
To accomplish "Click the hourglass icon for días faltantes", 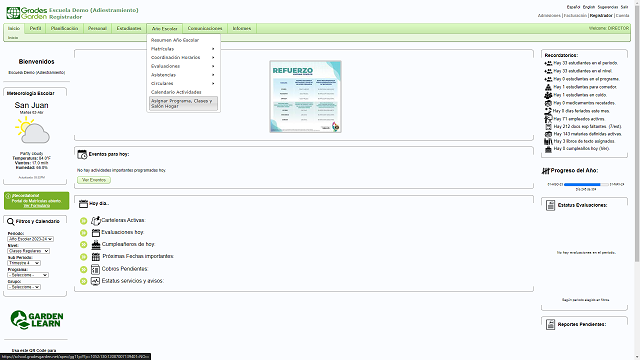I will point(548,127).
